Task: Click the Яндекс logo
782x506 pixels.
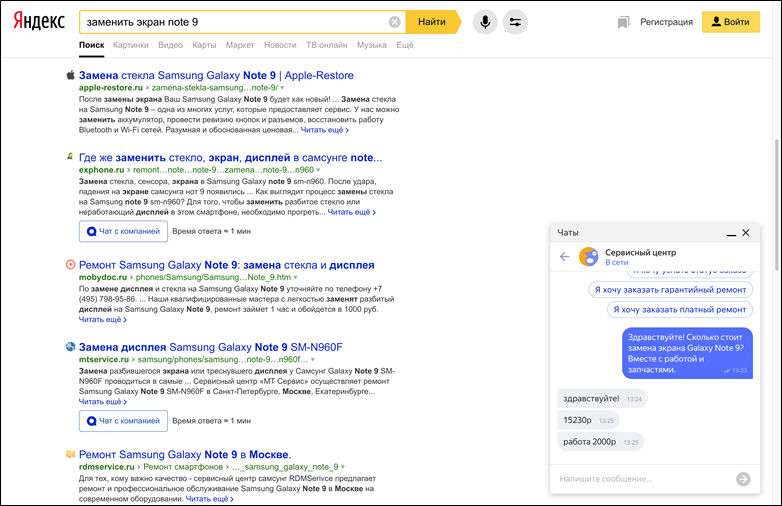Action: [x=39, y=21]
